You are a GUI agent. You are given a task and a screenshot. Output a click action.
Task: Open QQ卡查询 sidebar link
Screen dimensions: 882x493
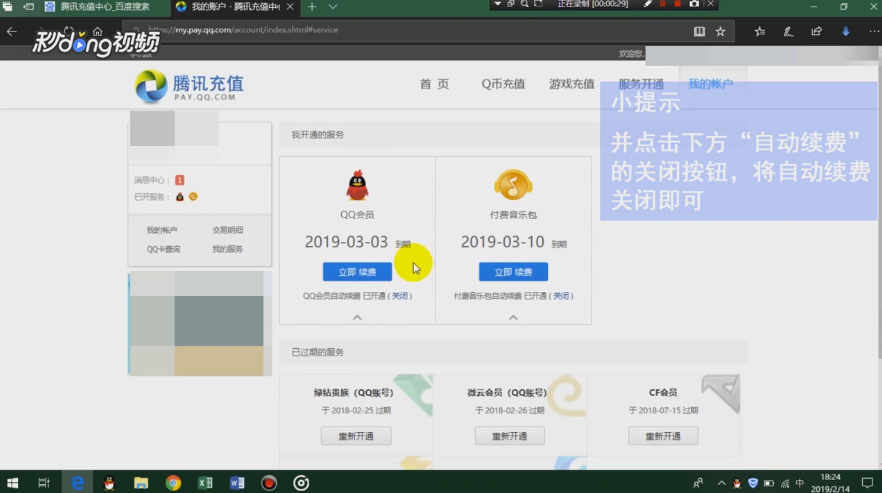164,249
